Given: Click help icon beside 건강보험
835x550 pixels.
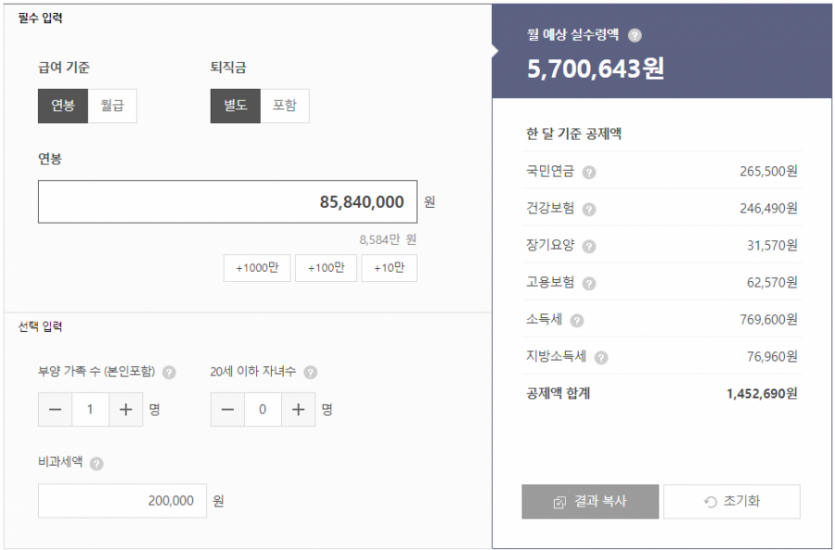Looking at the screenshot, I should tap(589, 209).
